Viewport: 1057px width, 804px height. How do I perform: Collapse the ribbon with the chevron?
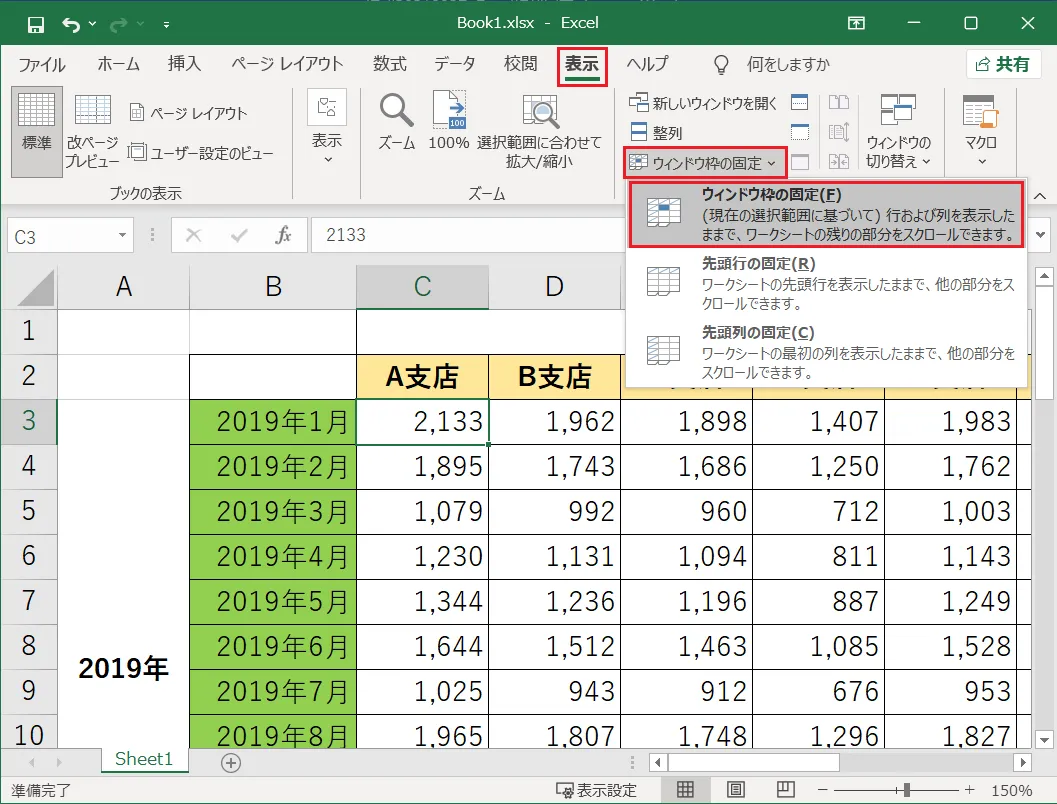[x=1039, y=196]
